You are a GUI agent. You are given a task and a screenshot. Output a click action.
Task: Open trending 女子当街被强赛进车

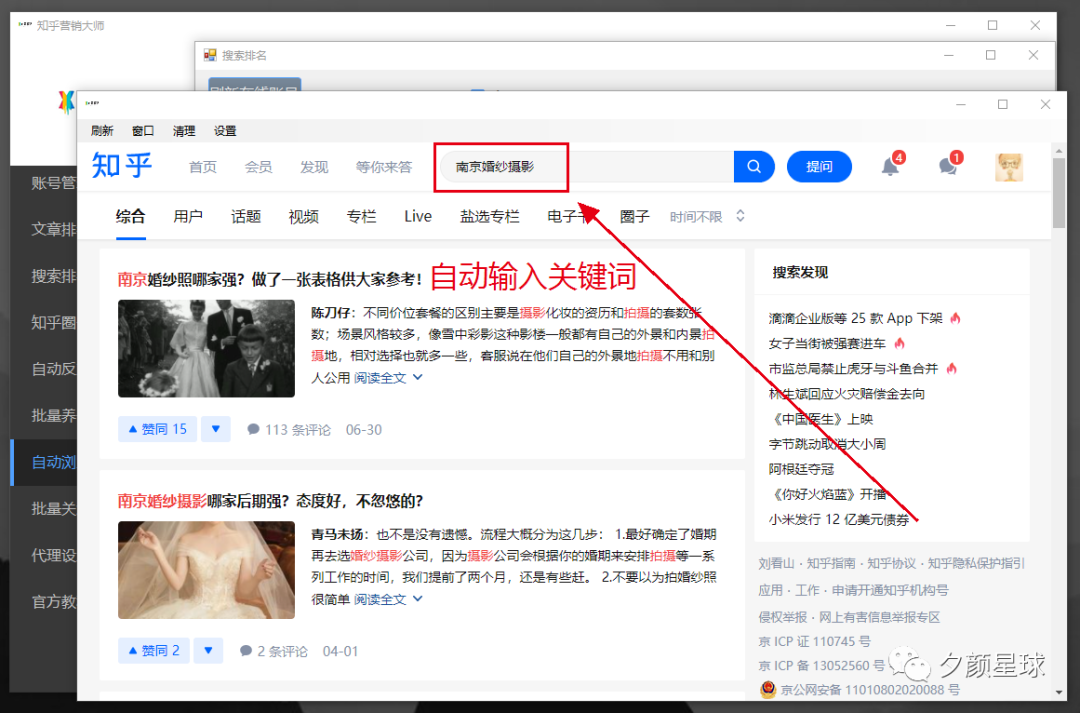click(827, 343)
